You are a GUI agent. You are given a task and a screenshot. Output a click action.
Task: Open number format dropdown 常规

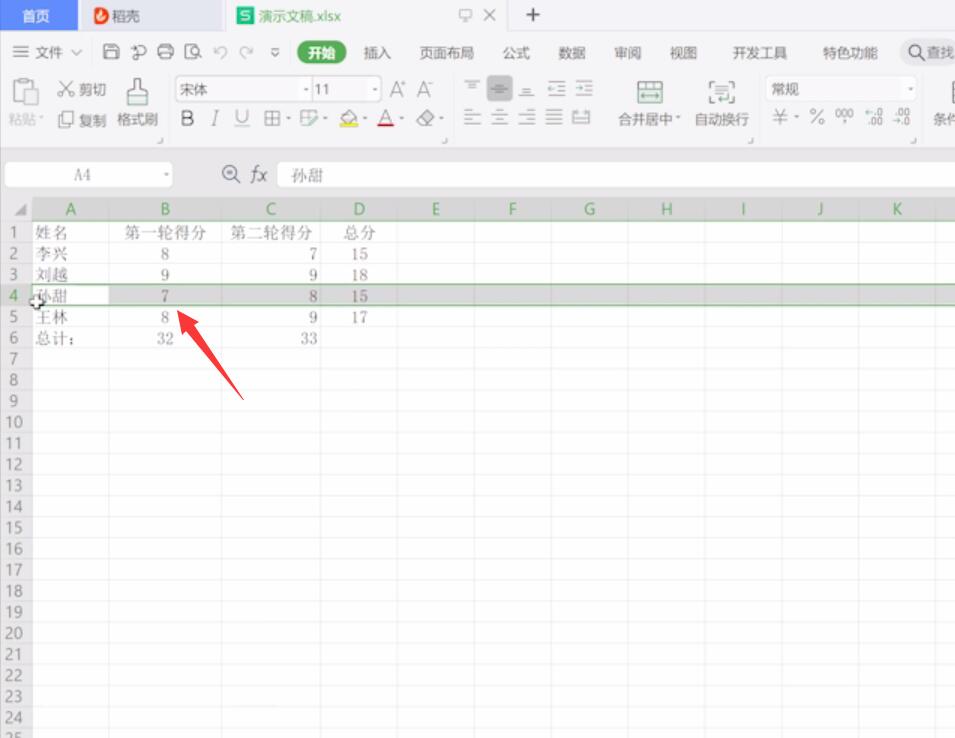(x=911, y=89)
